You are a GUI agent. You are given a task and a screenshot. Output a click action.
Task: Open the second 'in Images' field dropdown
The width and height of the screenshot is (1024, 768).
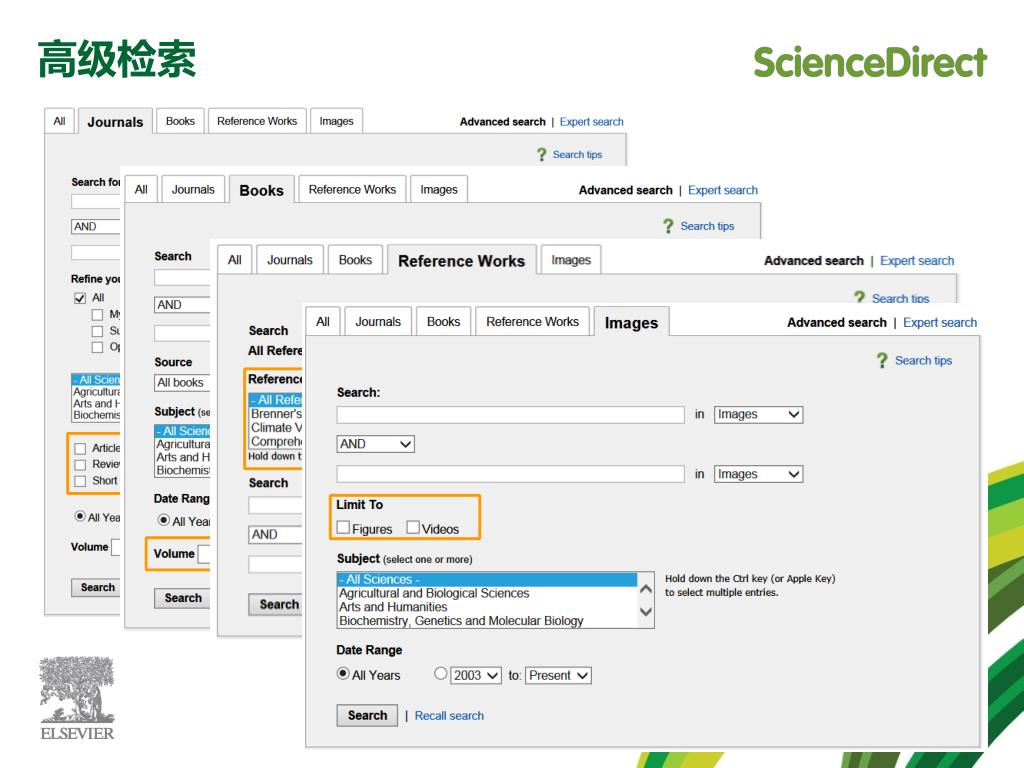pyautogui.click(x=758, y=474)
